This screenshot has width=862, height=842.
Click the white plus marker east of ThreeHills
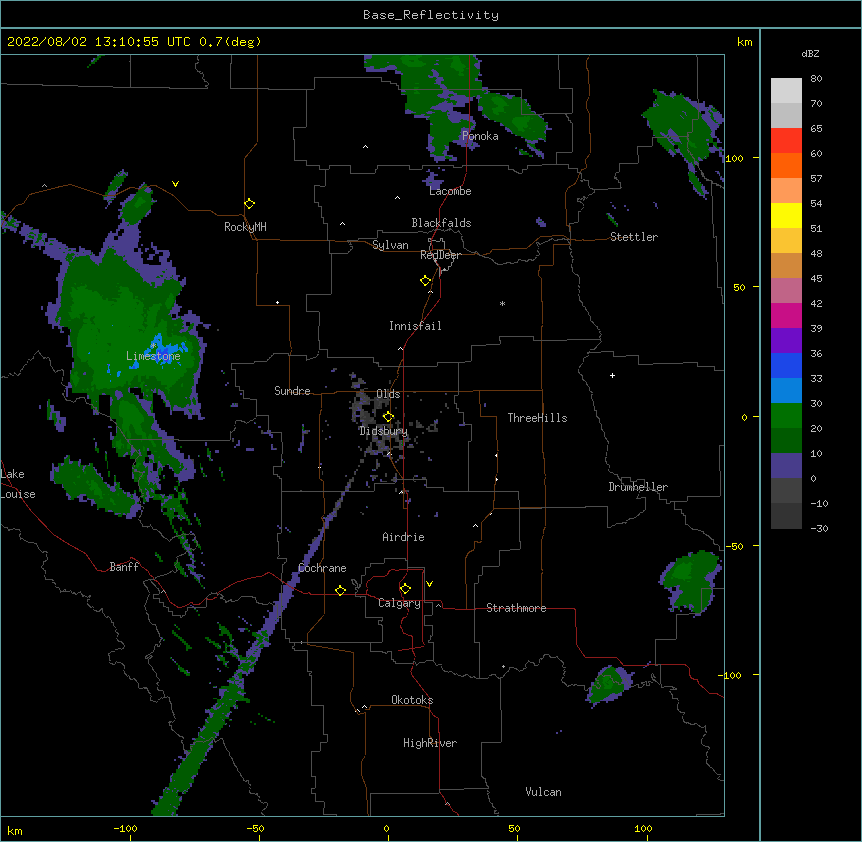pyautogui.click(x=612, y=375)
